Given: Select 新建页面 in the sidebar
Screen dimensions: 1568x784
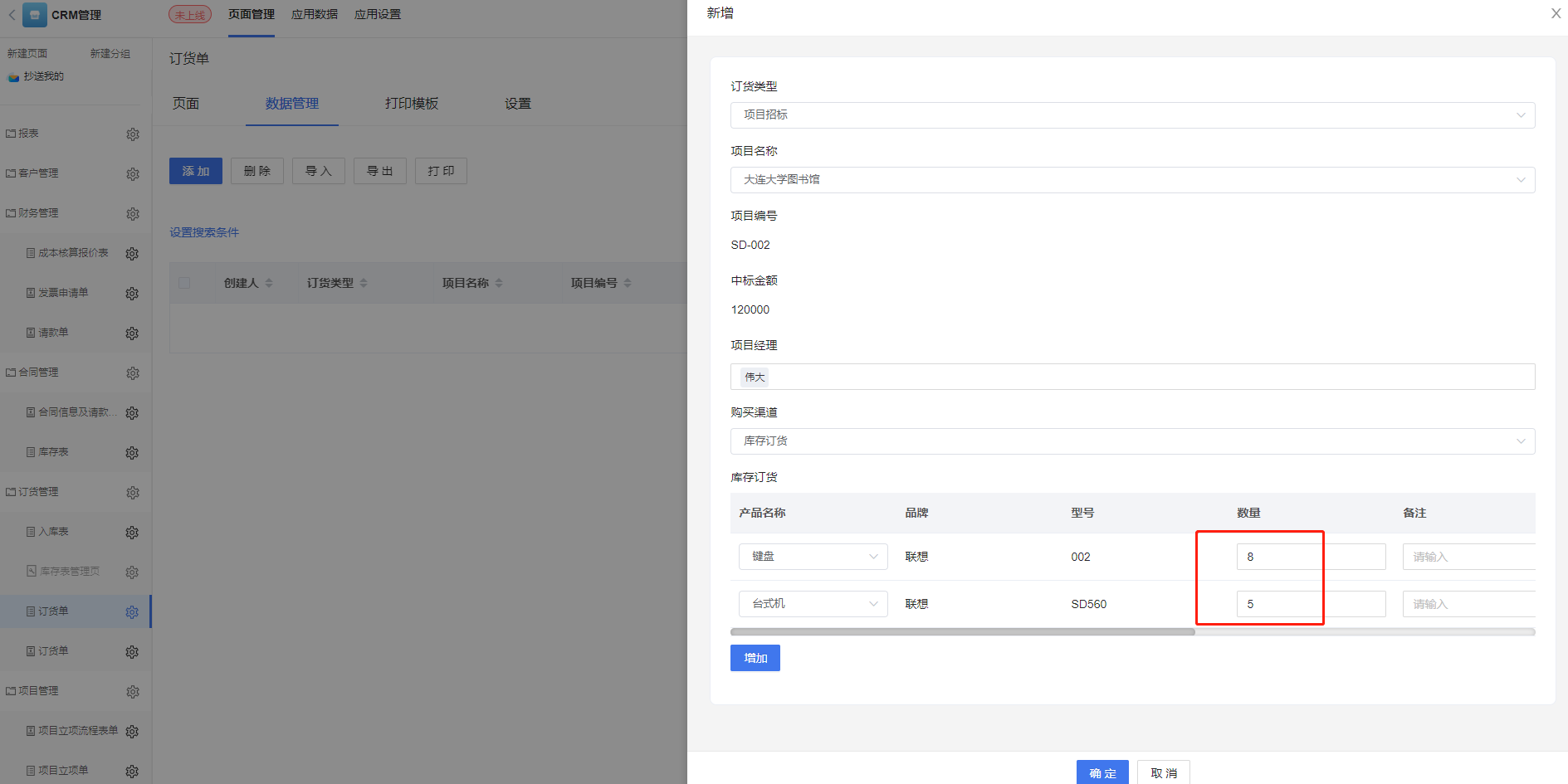Looking at the screenshot, I should [27, 53].
